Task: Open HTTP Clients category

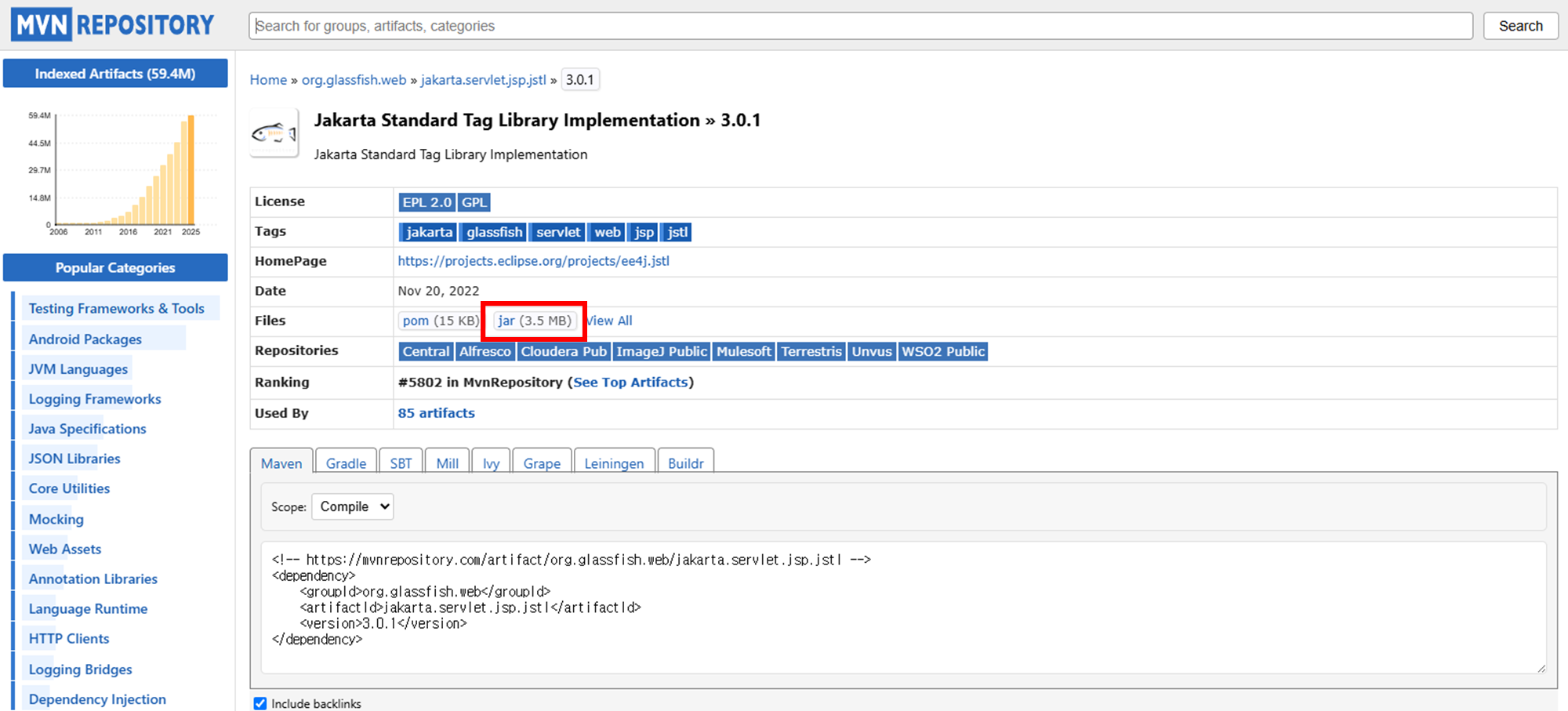Action: [x=69, y=638]
